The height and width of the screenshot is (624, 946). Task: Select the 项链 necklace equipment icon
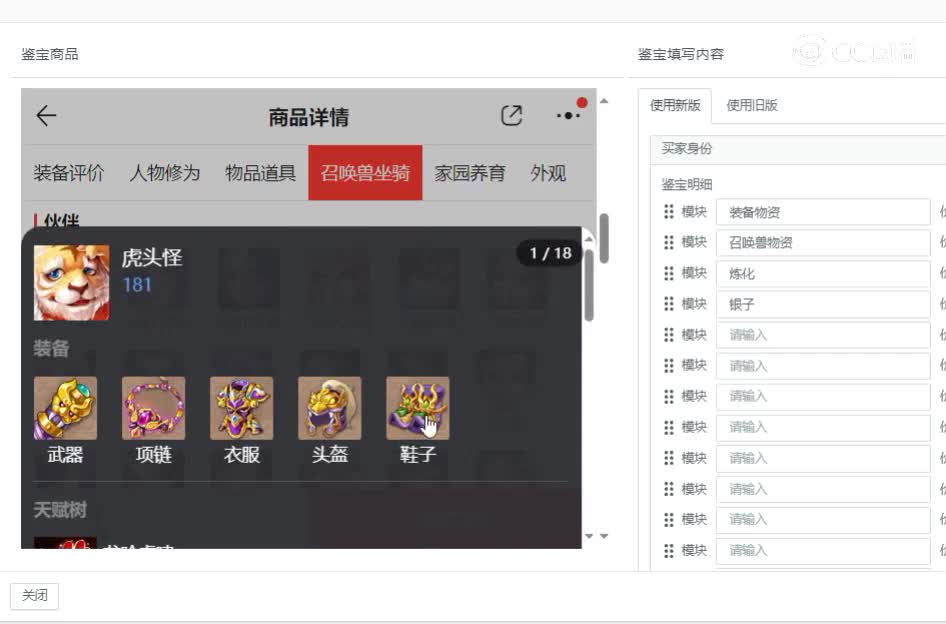(153, 407)
